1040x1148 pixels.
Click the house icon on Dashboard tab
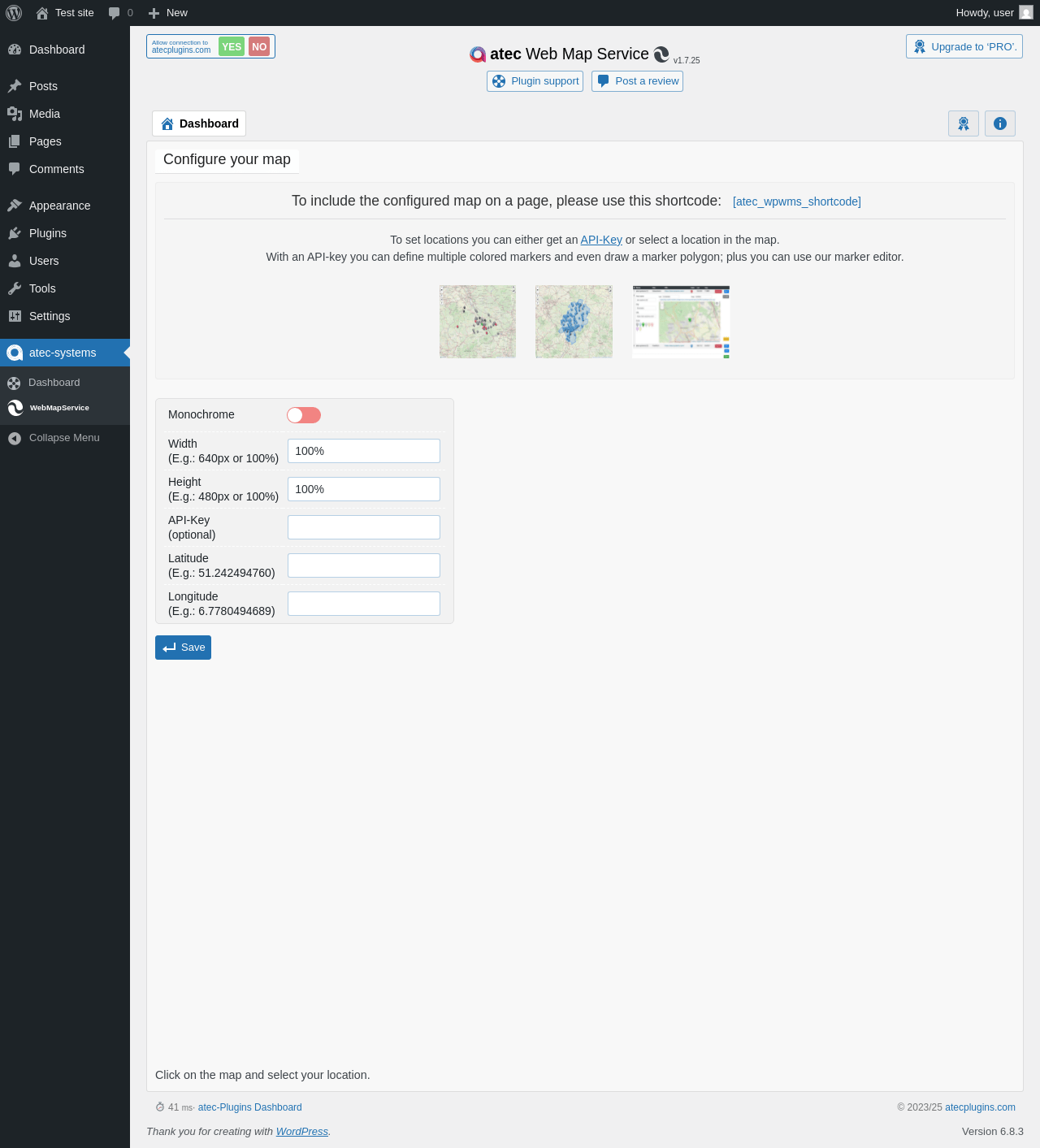pyautogui.click(x=167, y=123)
